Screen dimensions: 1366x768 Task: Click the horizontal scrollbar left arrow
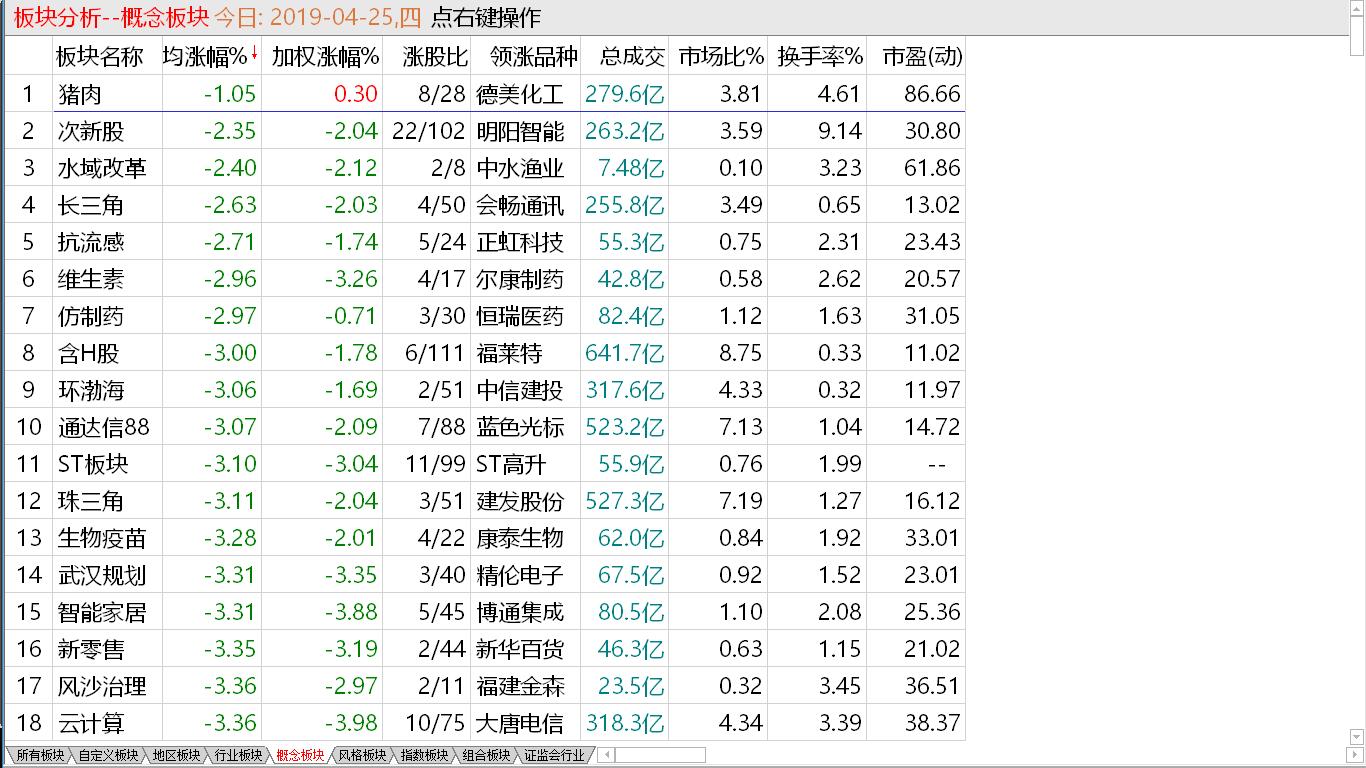tap(605, 755)
